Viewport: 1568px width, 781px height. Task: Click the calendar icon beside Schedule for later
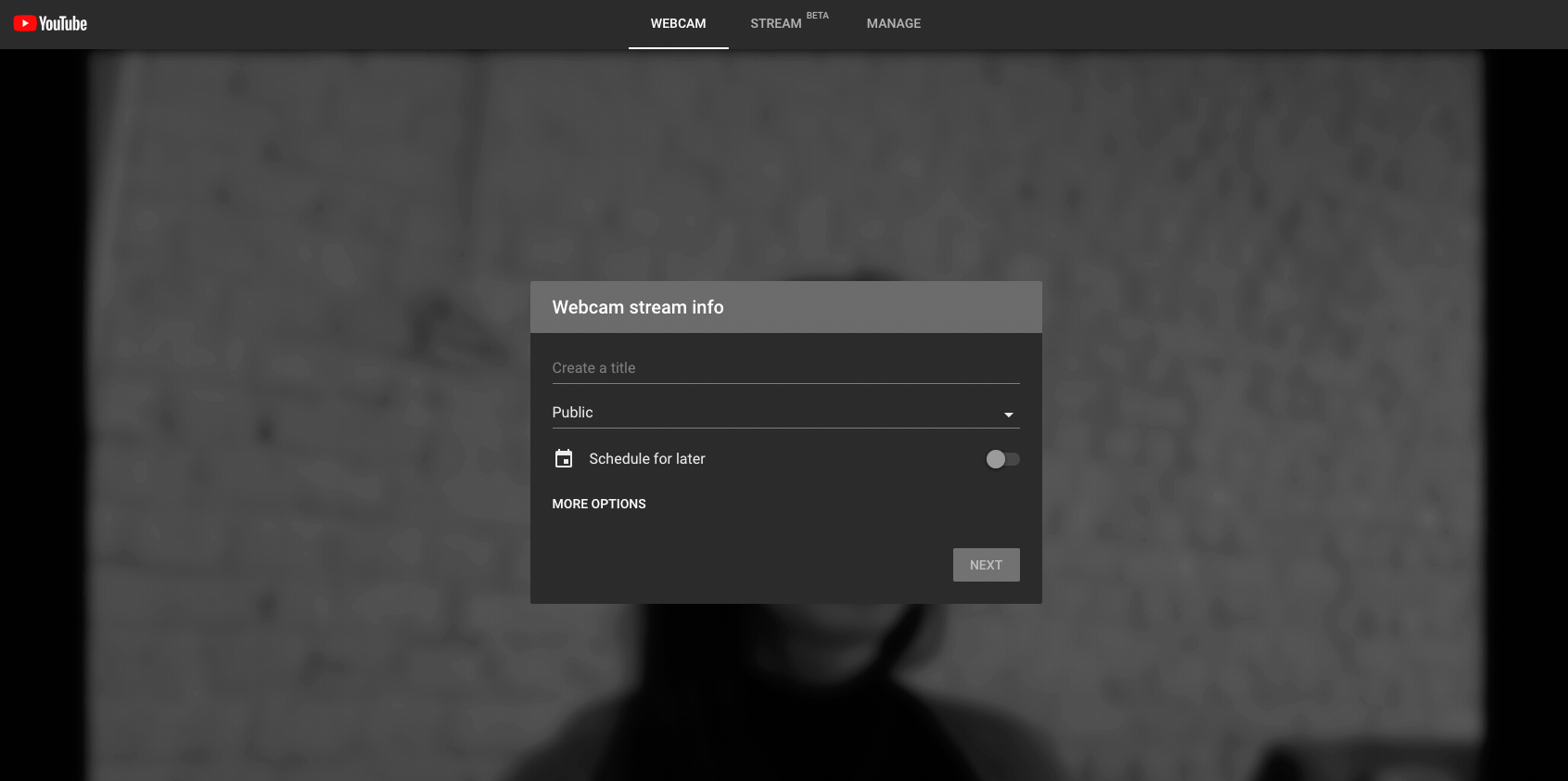point(564,458)
